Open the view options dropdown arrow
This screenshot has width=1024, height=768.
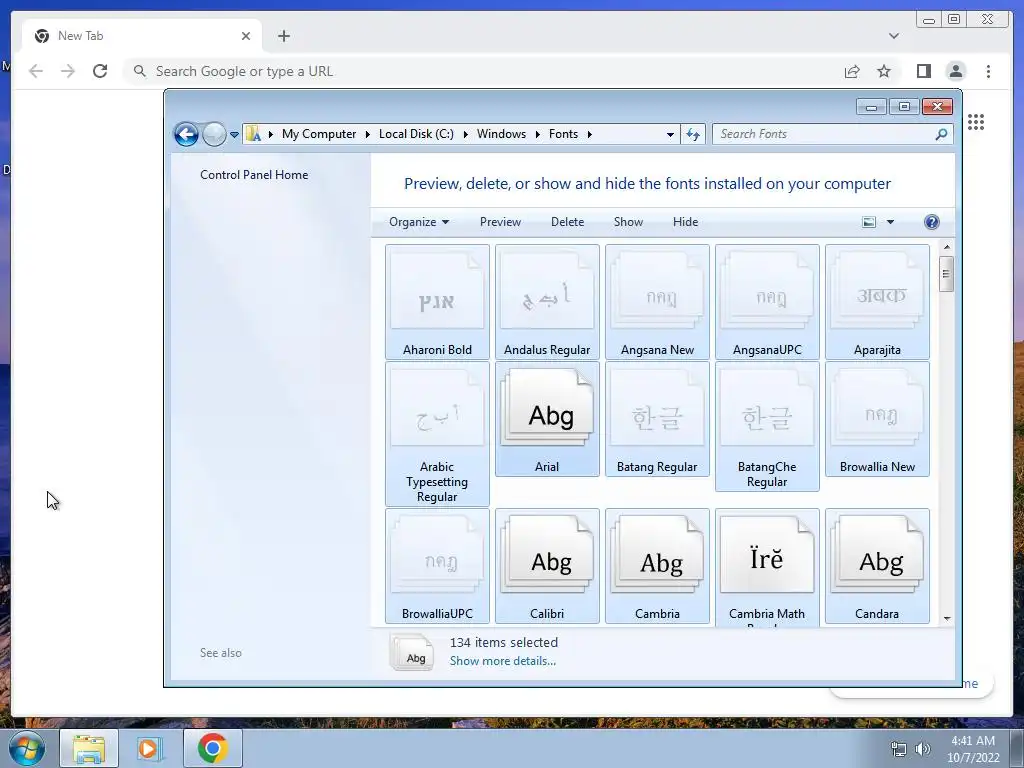click(x=890, y=222)
